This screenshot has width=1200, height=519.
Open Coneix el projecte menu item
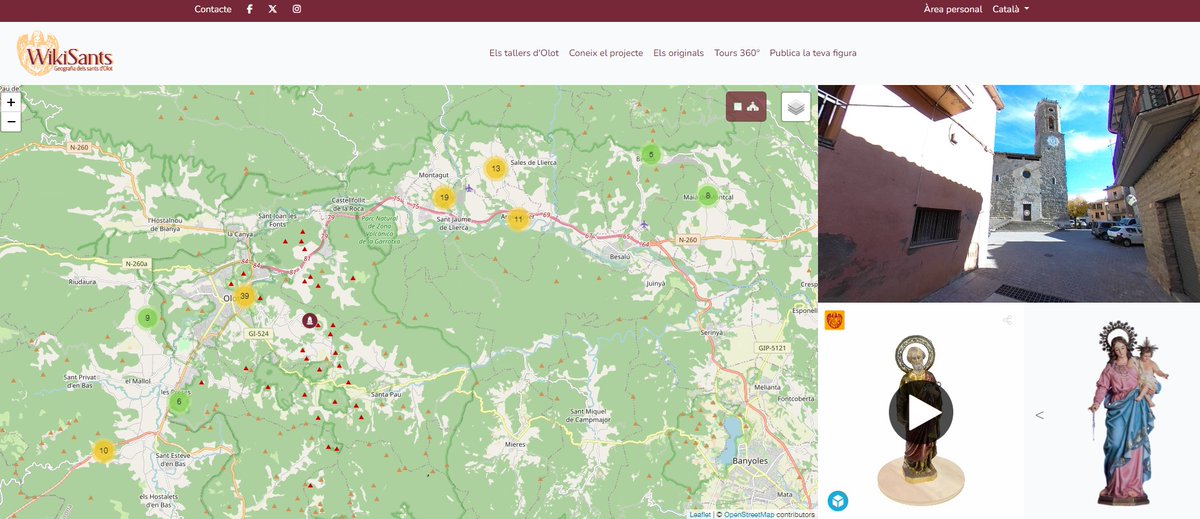click(606, 53)
